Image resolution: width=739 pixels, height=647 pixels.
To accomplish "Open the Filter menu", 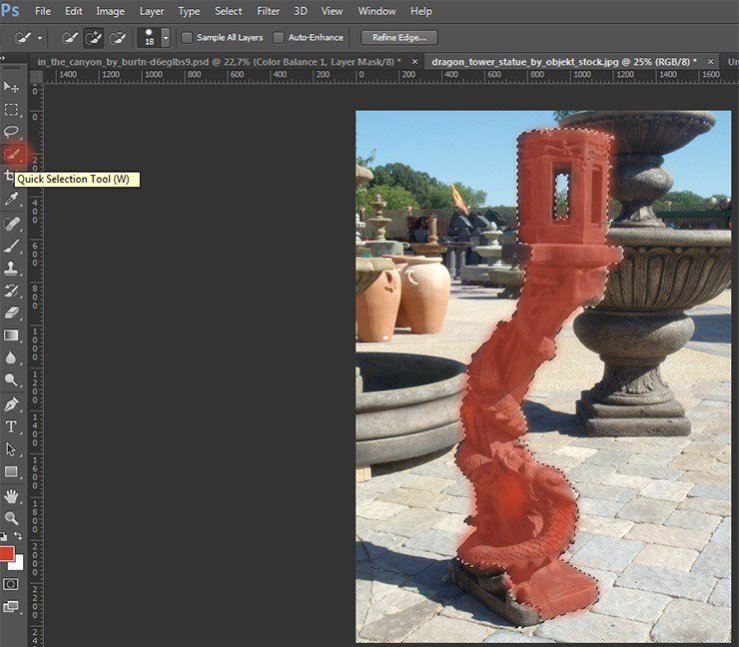I will tap(268, 11).
